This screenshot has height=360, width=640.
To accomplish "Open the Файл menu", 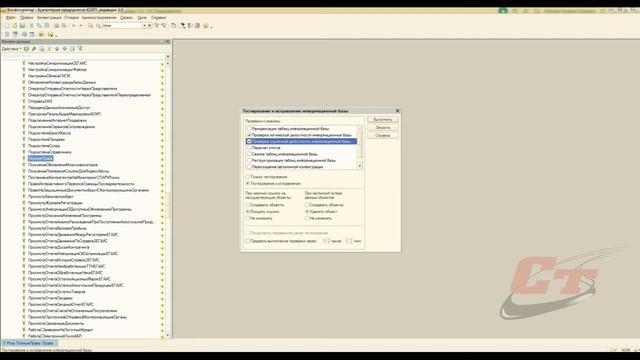I will (11, 18).
